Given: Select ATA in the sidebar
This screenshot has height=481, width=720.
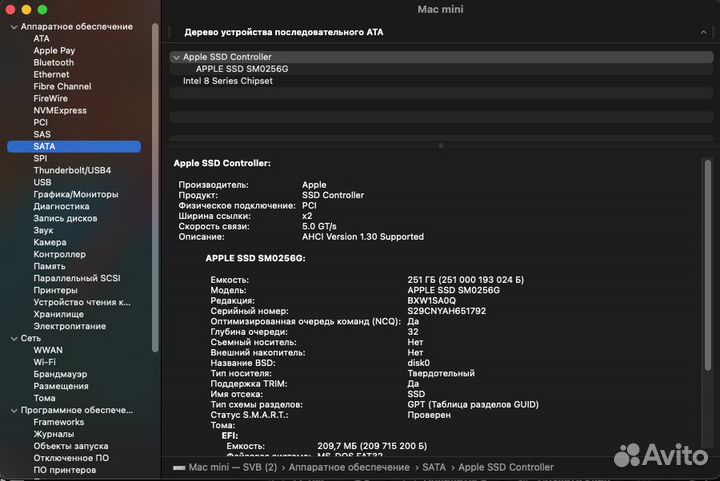Looking at the screenshot, I should [41, 39].
